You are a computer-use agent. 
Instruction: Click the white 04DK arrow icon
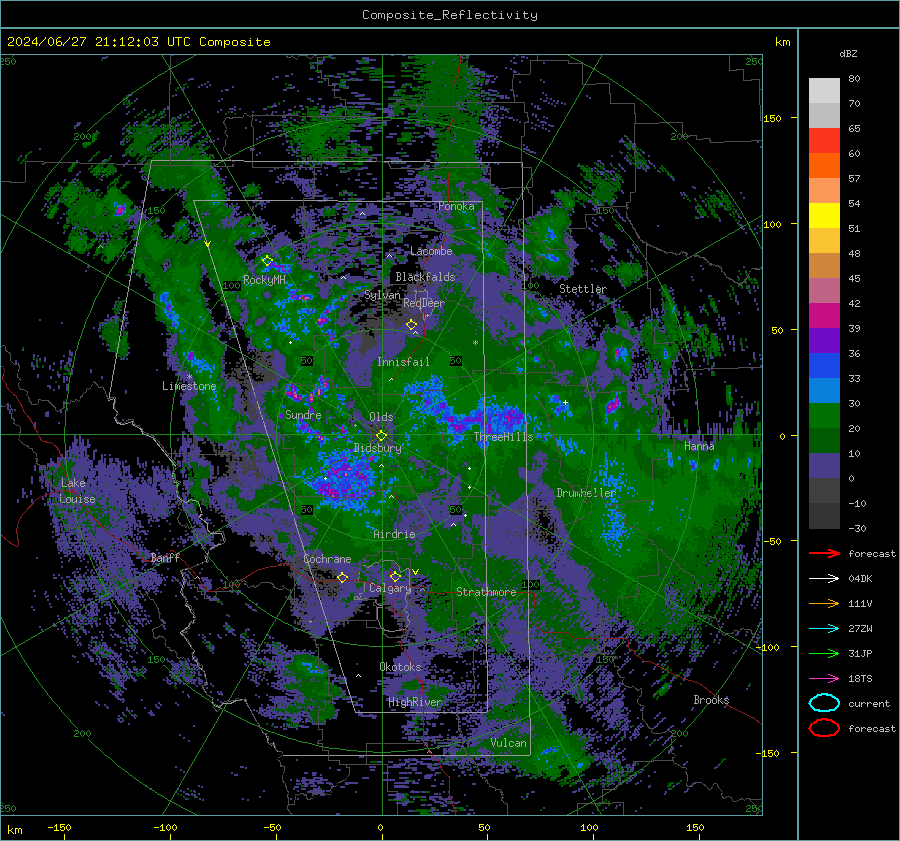[824, 578]
